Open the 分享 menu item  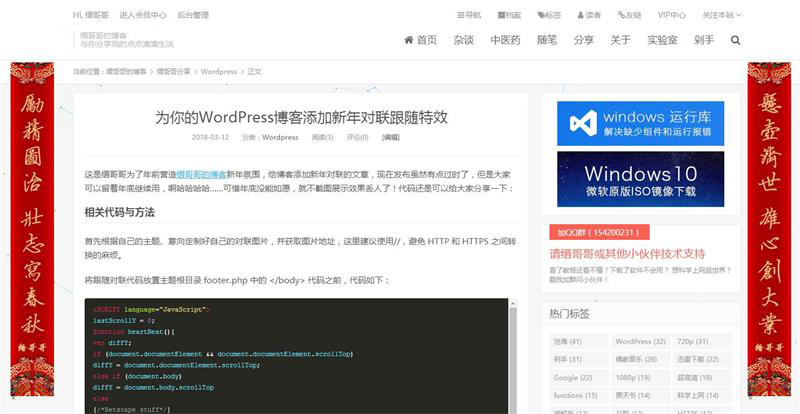click(584, 40)
